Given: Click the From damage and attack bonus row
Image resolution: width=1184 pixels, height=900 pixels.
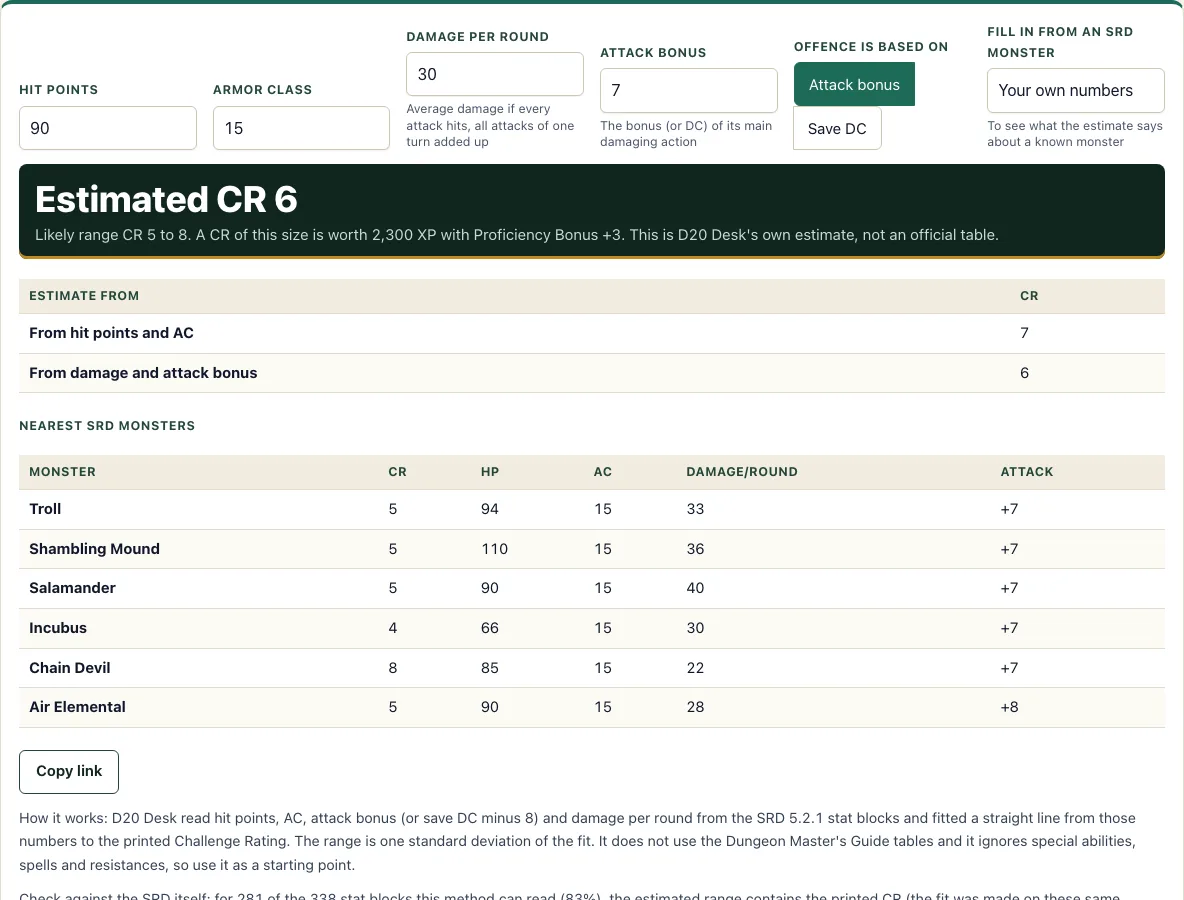Looking at the screenshot, I should 592,373.
